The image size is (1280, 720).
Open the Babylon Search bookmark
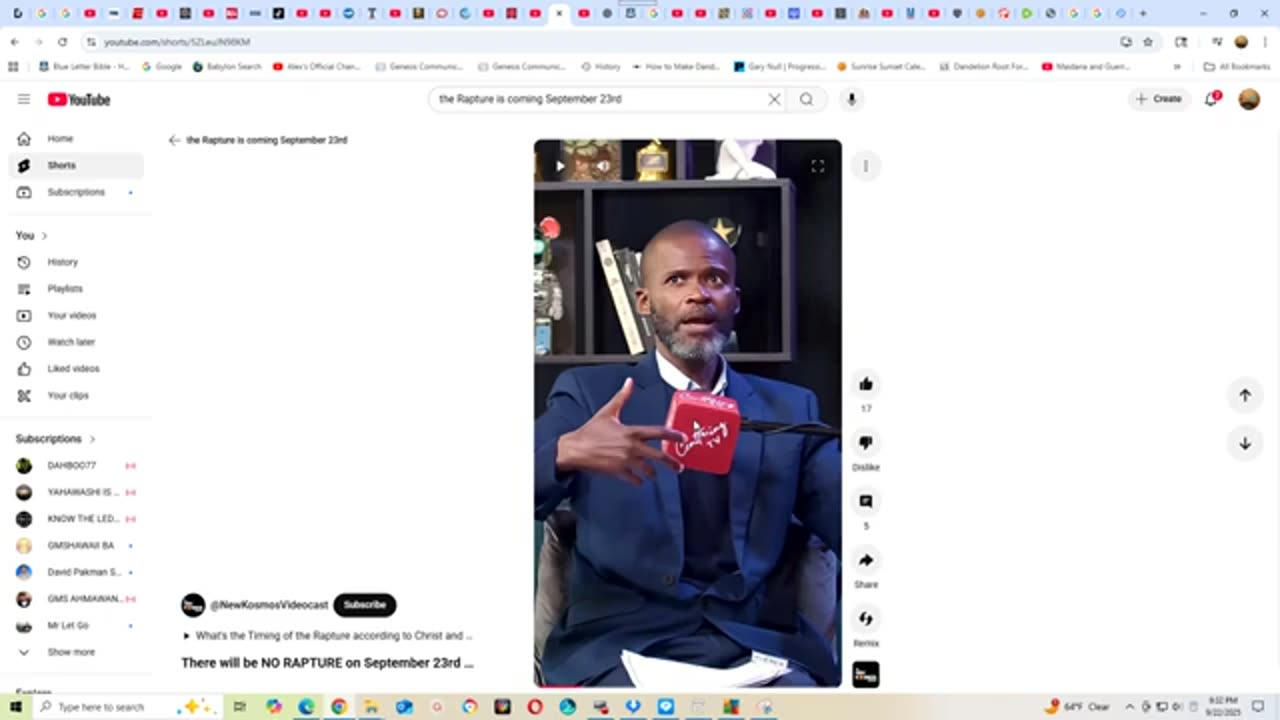click(227, 67)
